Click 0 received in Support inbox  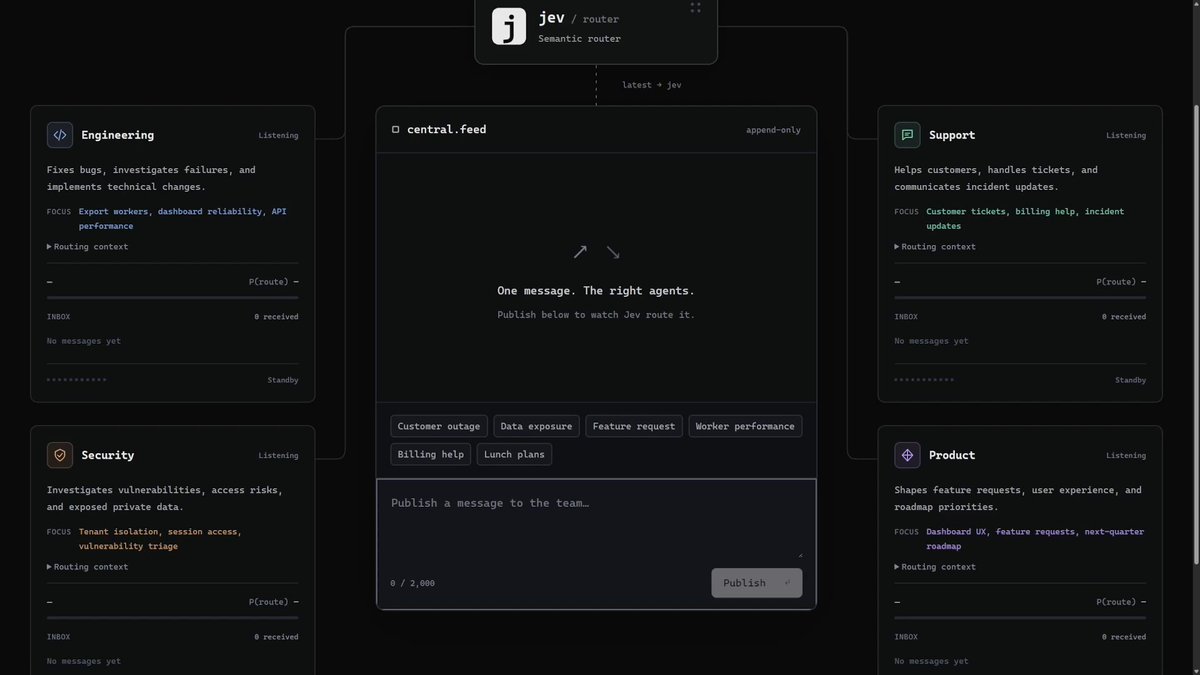(x=1124, y=317)
